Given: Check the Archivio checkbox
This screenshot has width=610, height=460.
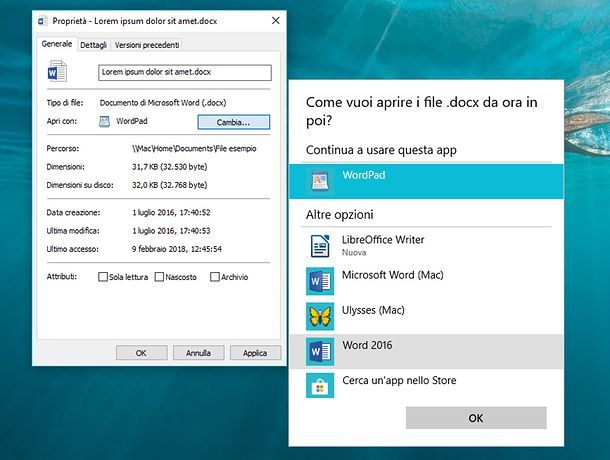Looking at the screenshot, I should point(215,277).
